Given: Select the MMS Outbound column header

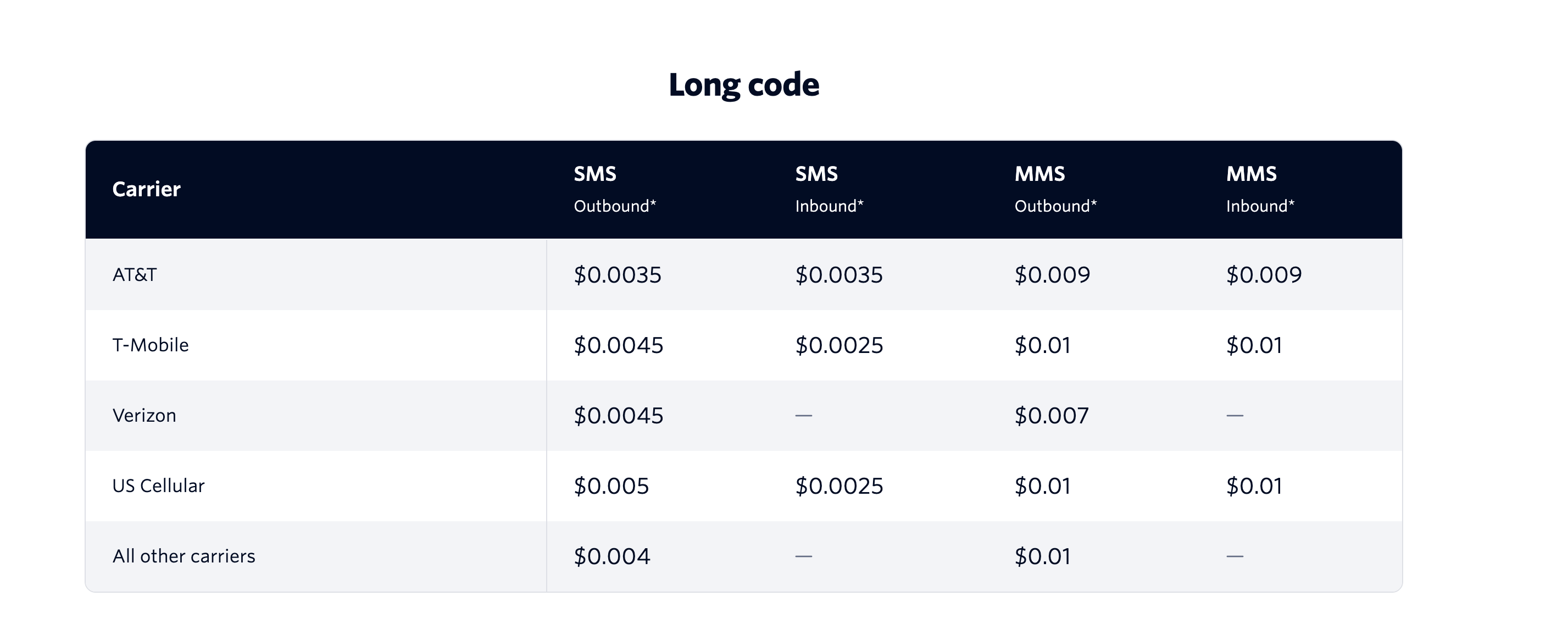Looking at the screenshot, I should 1055,189.
